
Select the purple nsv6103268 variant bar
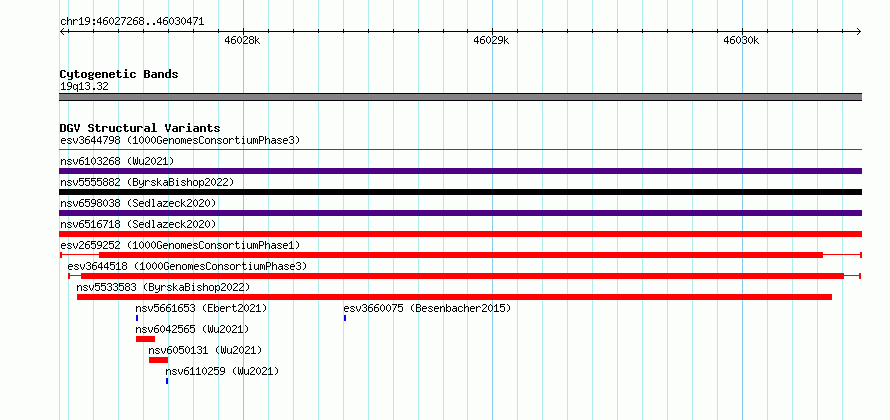click(x=460, y=171)
